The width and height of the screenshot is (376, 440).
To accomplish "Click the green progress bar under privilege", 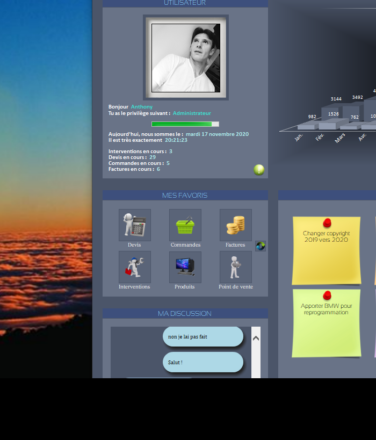I will coord(185,124).
